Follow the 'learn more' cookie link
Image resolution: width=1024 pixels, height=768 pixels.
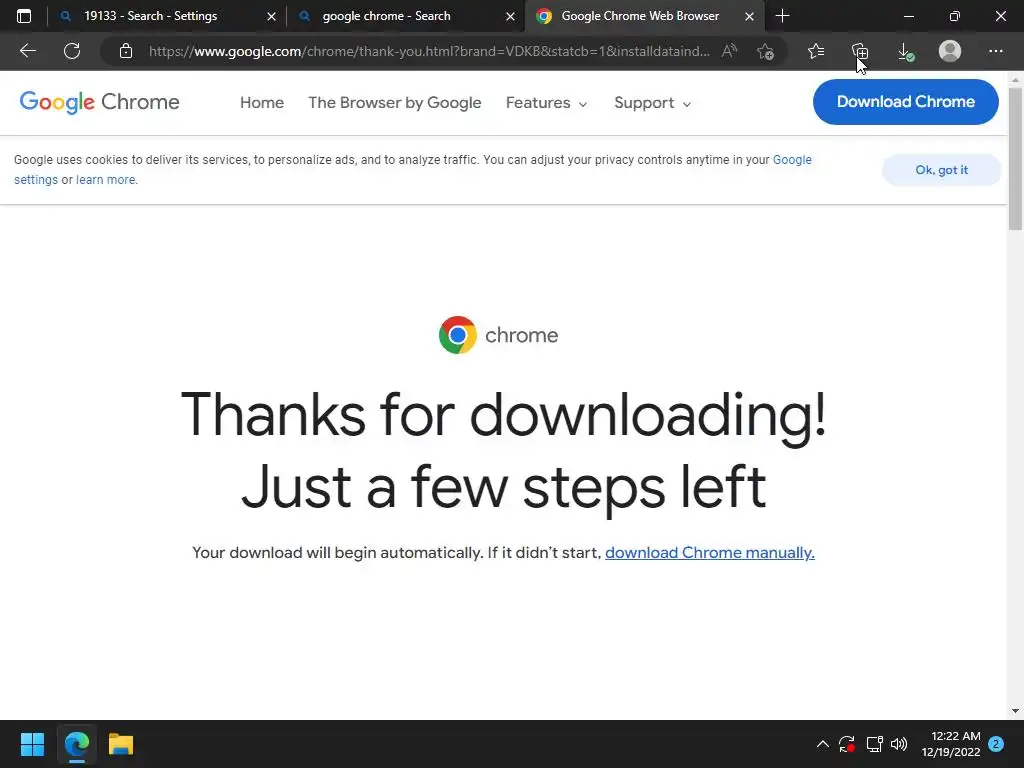[x=106, y=180]
